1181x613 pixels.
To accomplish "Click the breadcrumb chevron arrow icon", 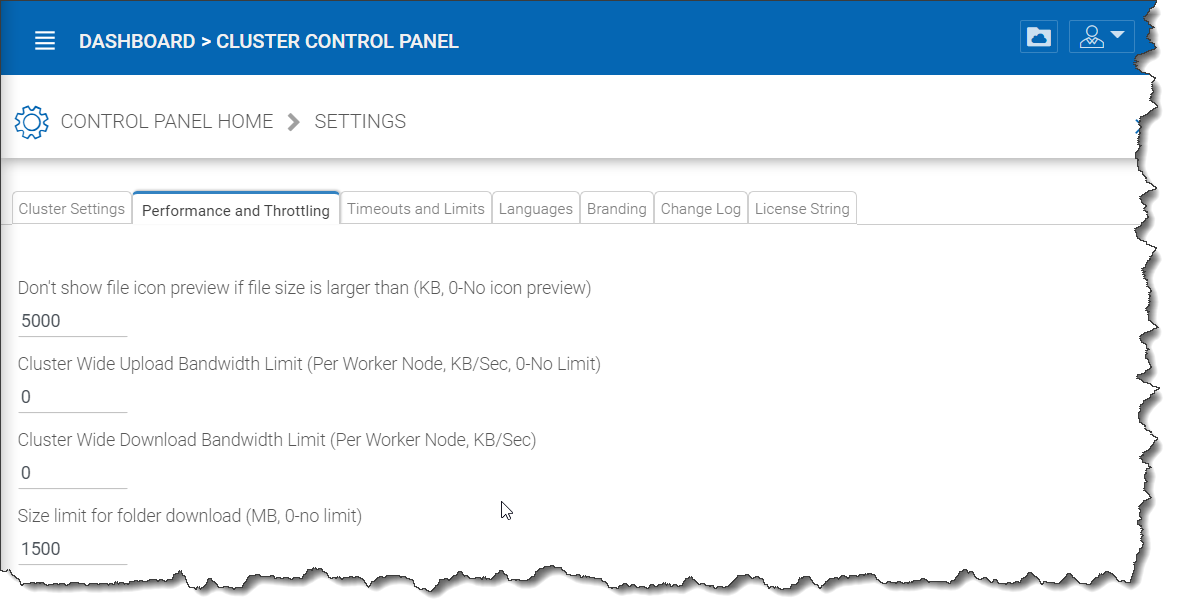I will pos(294,122).
